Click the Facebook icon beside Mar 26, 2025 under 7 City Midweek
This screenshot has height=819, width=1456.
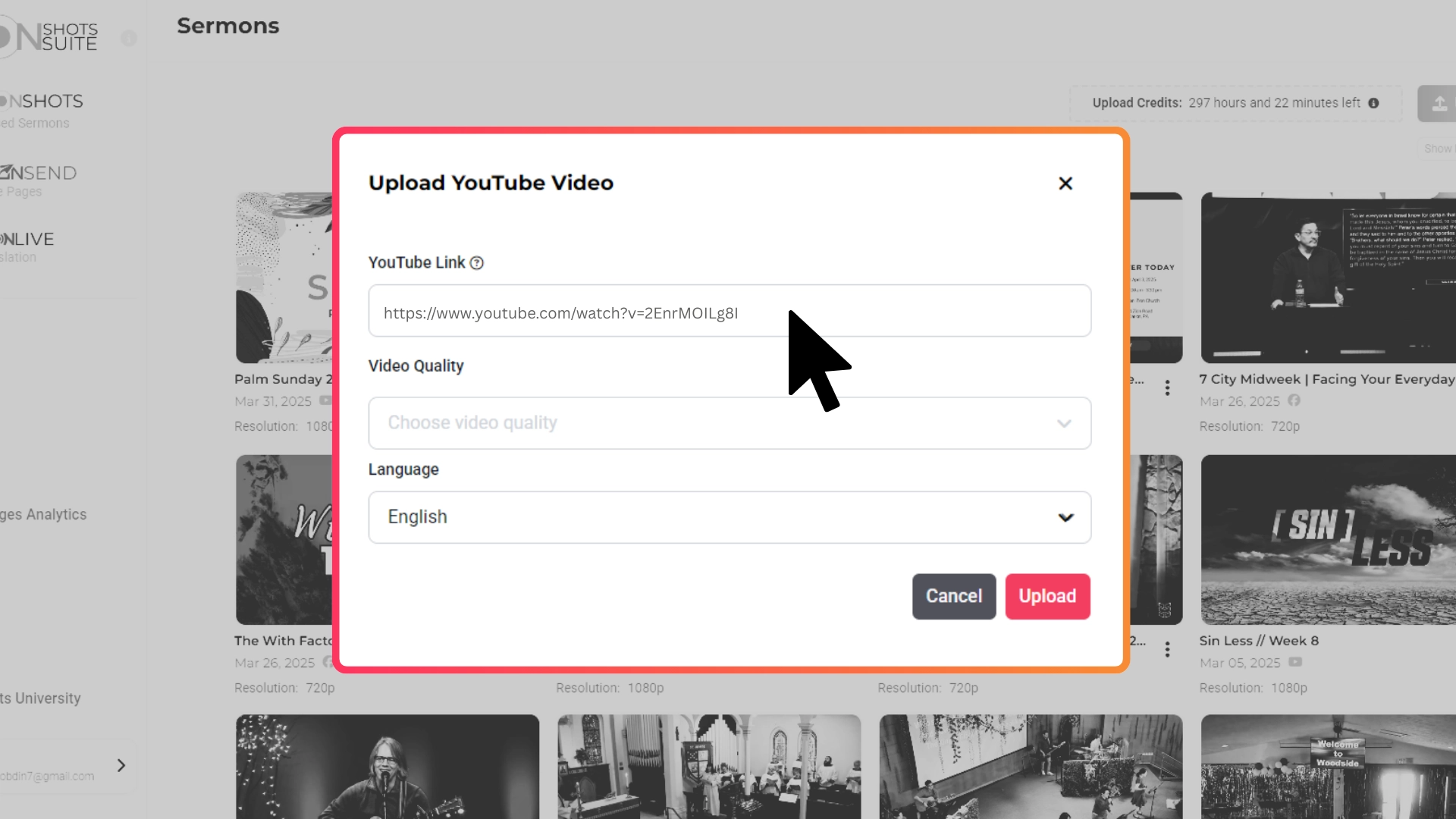click(x=1294, y=400)
